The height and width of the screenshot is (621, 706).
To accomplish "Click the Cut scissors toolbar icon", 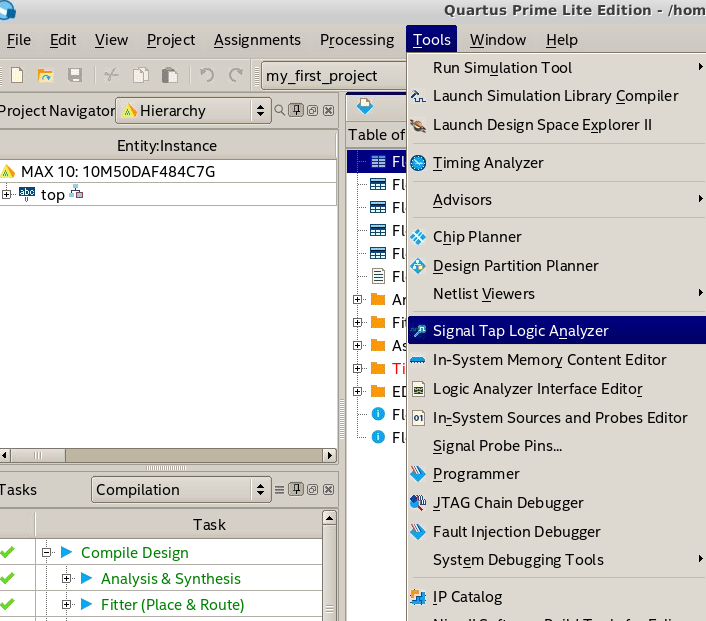I will point(111,75).
